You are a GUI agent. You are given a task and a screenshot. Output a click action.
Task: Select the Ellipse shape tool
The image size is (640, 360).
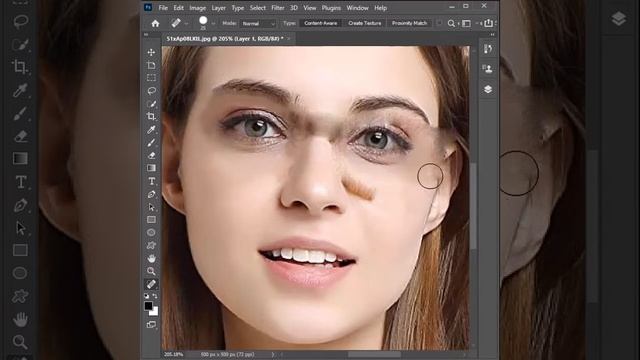point(151,232)
